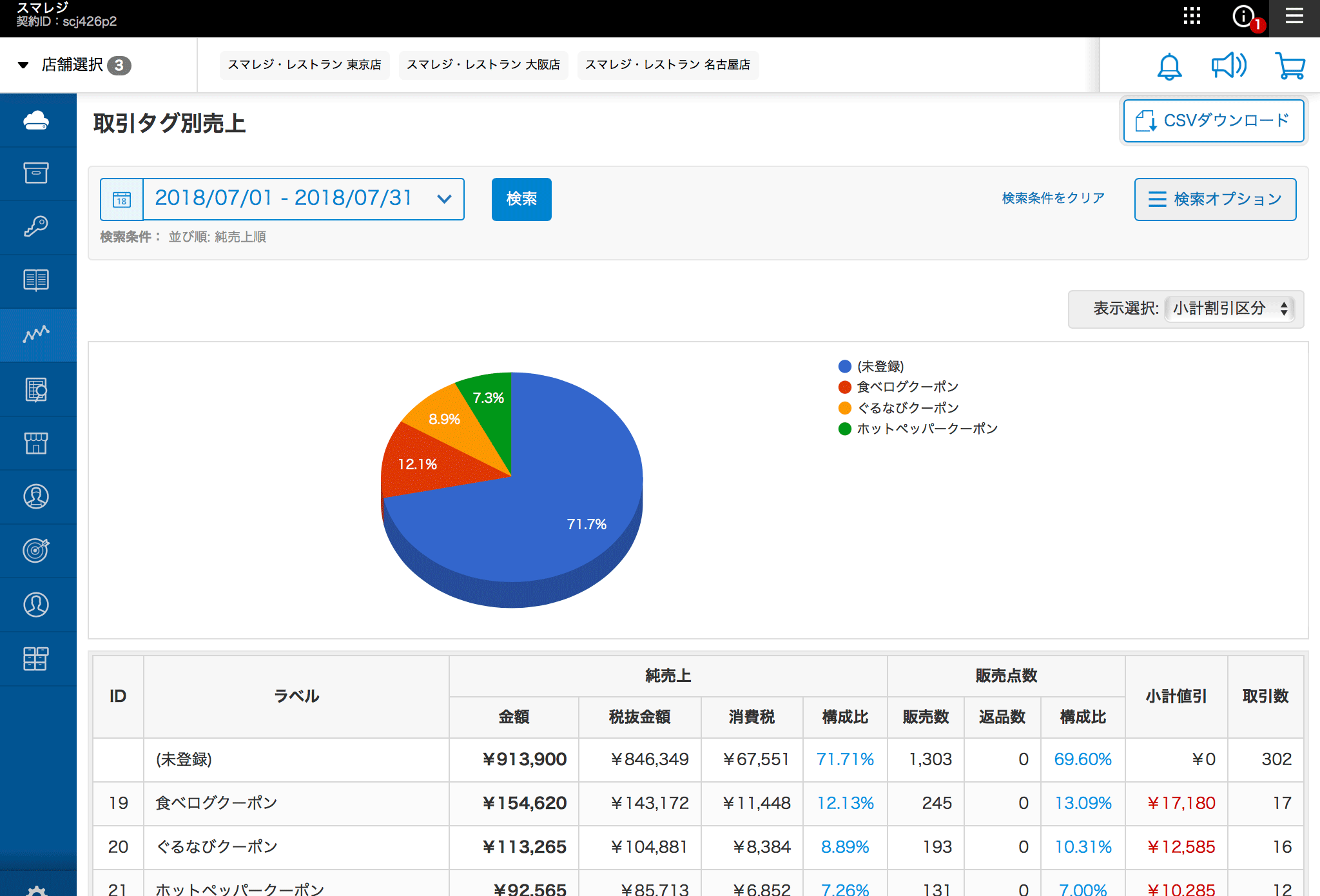Click the 12.13% composition ratio link
1320x896 pixels.
(x=845, y=803)
